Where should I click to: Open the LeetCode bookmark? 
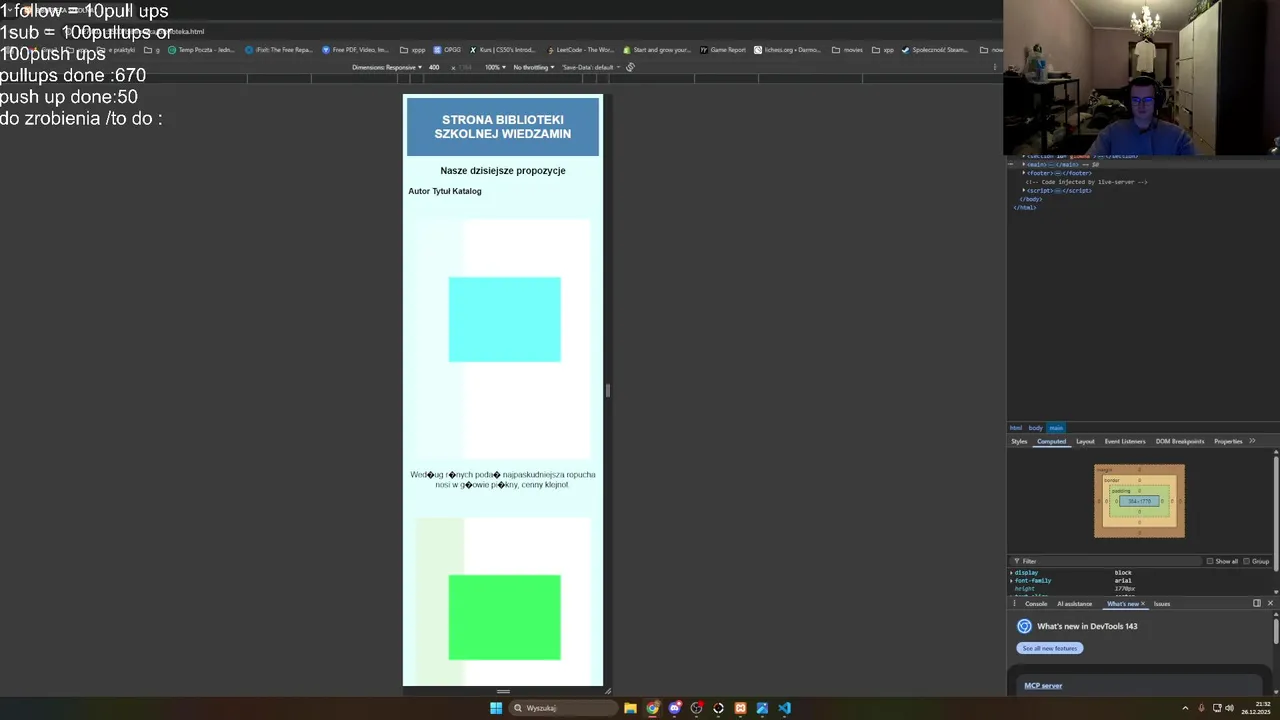tap(579, 49)
